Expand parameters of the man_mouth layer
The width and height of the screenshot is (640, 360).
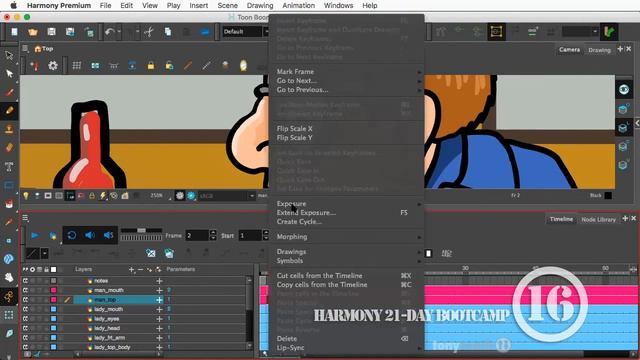(x=159, y=290)
